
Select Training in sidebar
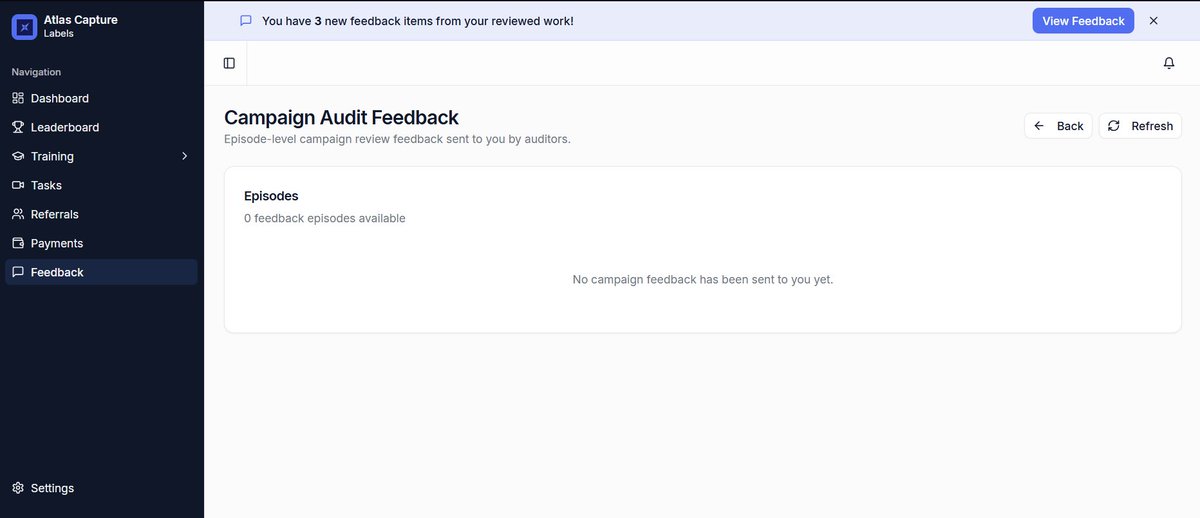point(52,156)
